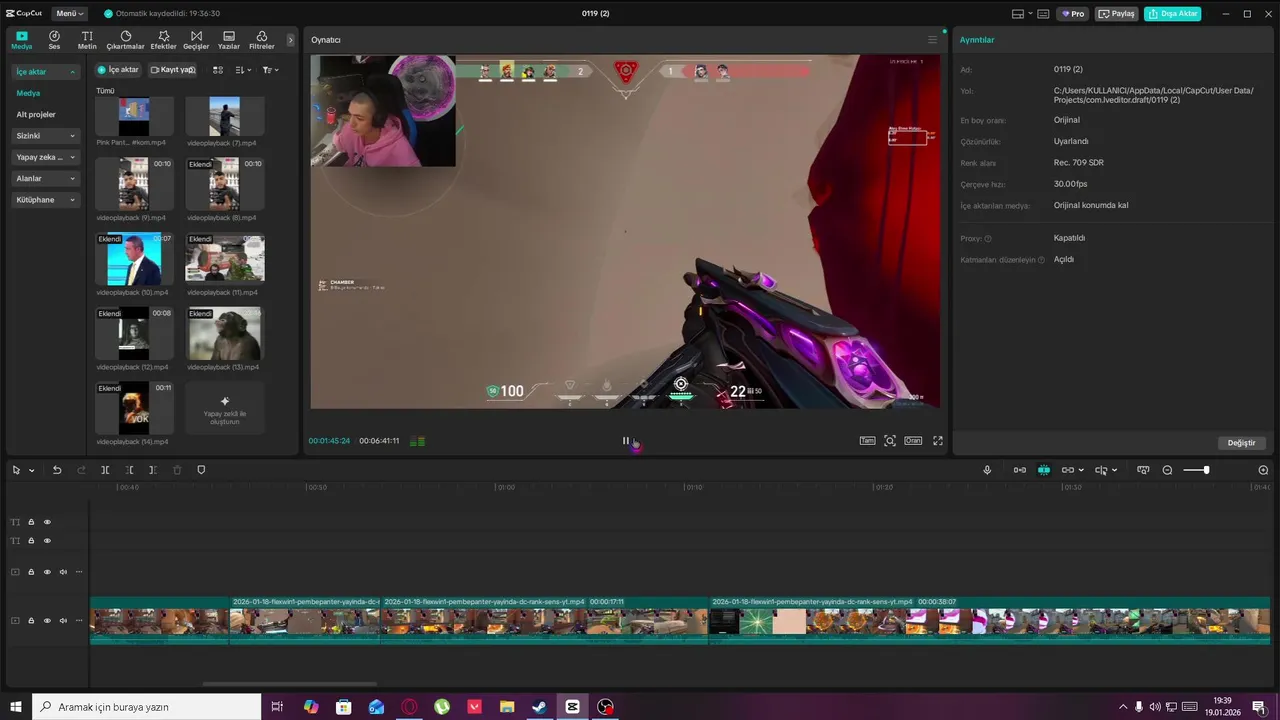This screenshot has width=1280, height=720.
Task: Add a marker on the timeline
Action: 201,470
